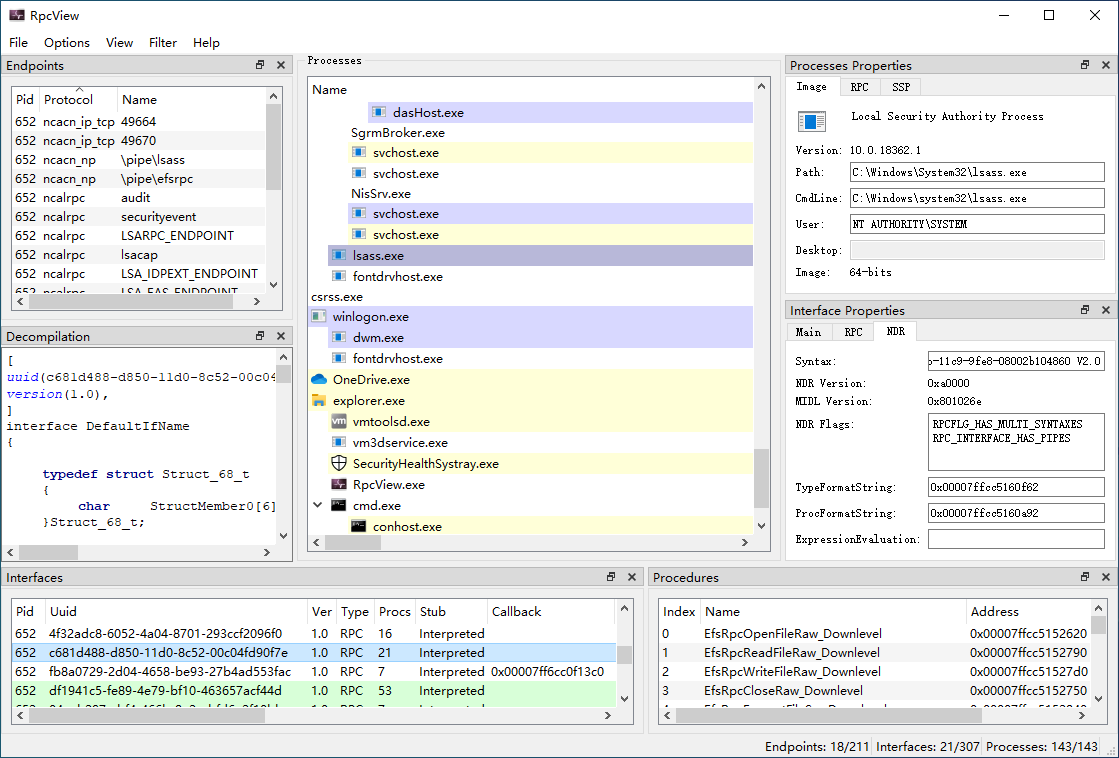Click the User input field
The image size is (1119, 758).
click(x=977, y=224)
